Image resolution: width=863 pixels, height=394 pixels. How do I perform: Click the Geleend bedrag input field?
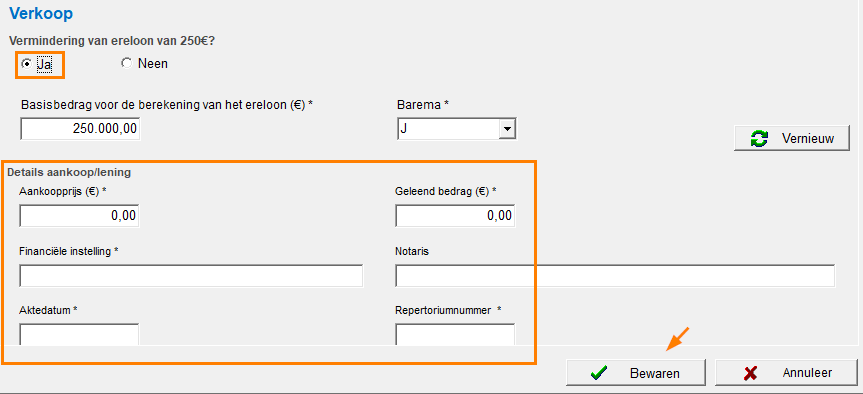pos(455,216)
